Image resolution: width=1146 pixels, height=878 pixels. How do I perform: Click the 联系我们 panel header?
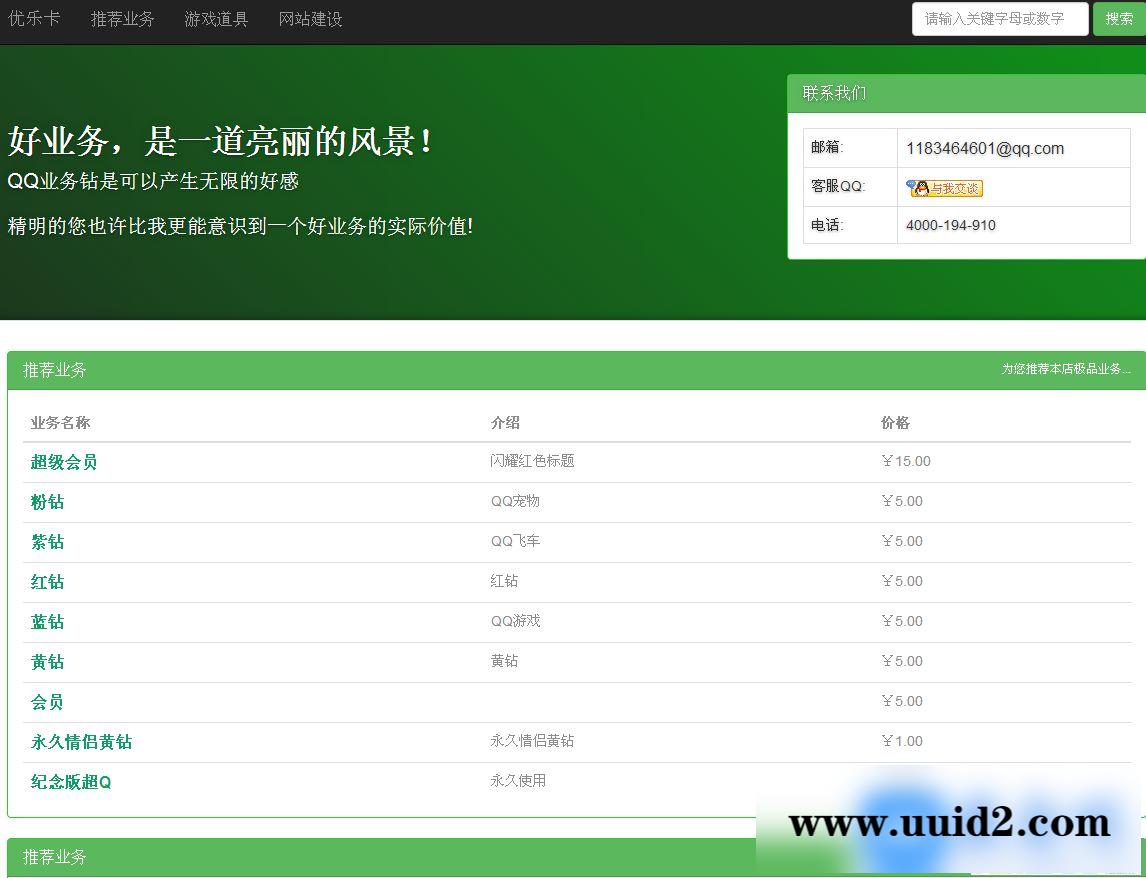(835, 92)
